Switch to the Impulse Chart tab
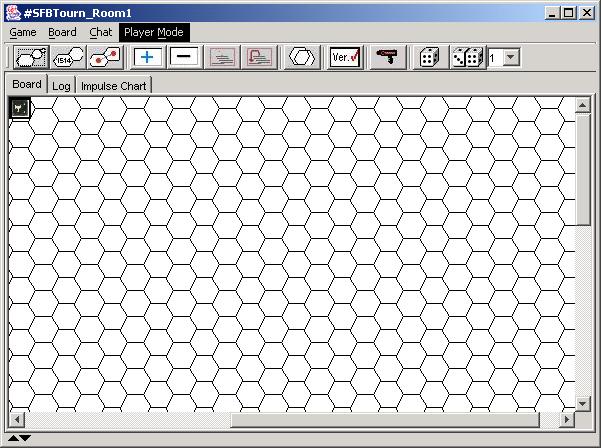 (113, 86)
